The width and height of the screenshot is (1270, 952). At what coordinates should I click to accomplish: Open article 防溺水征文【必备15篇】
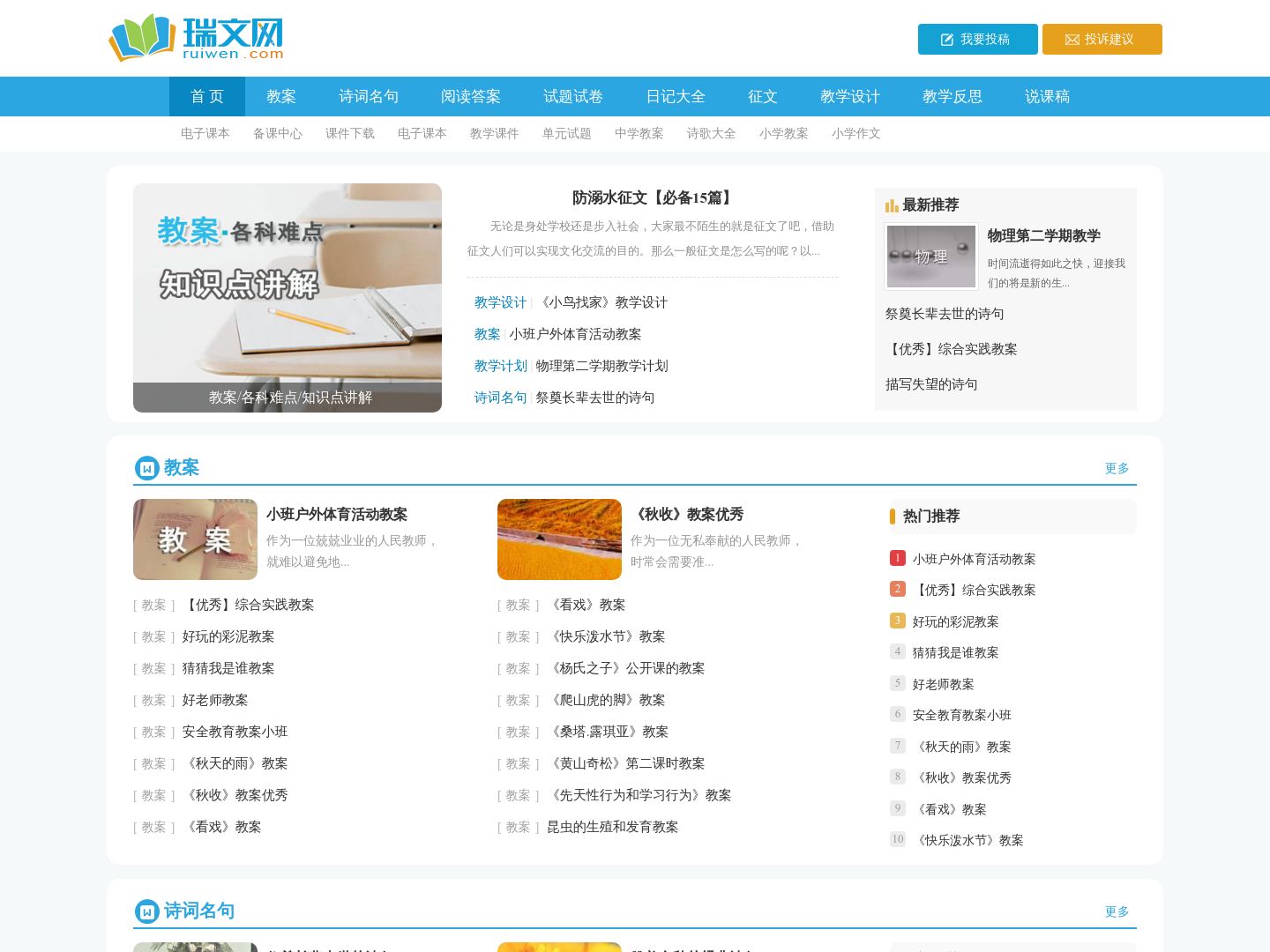coord(653,197)
